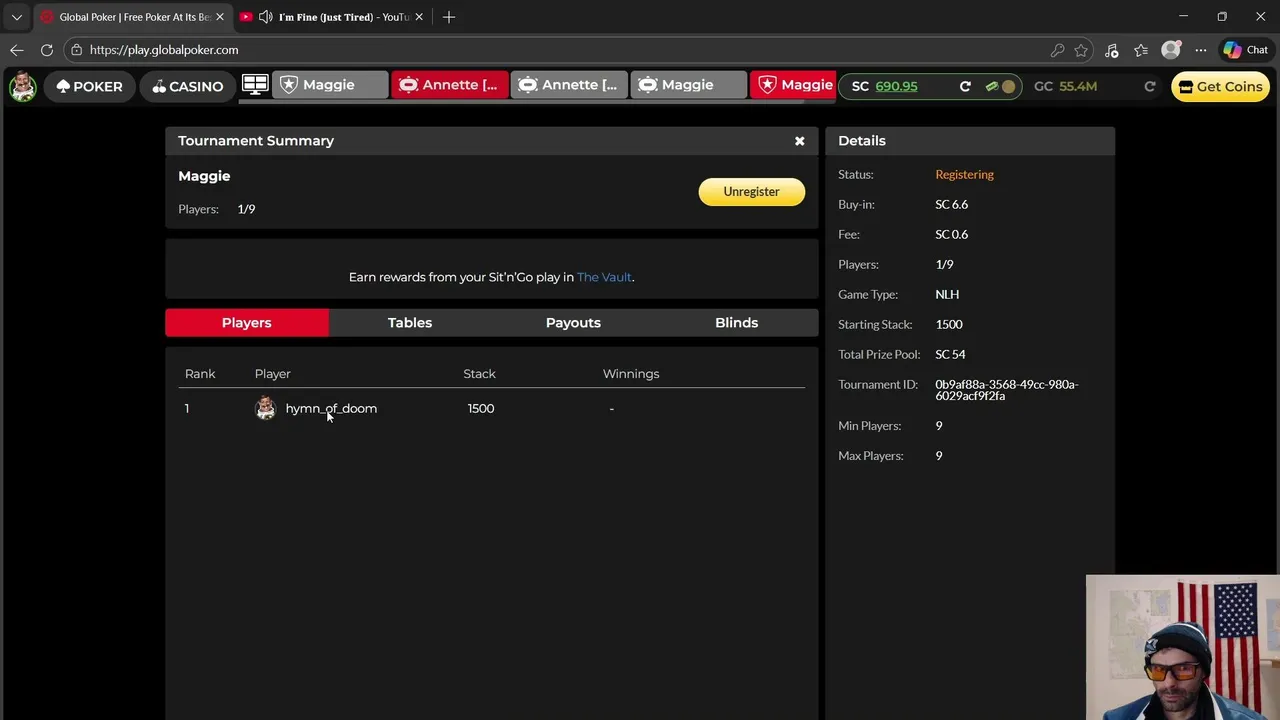Select the Tables tab
Viewport: 1280px width, 720px height.
coord(410,322)
